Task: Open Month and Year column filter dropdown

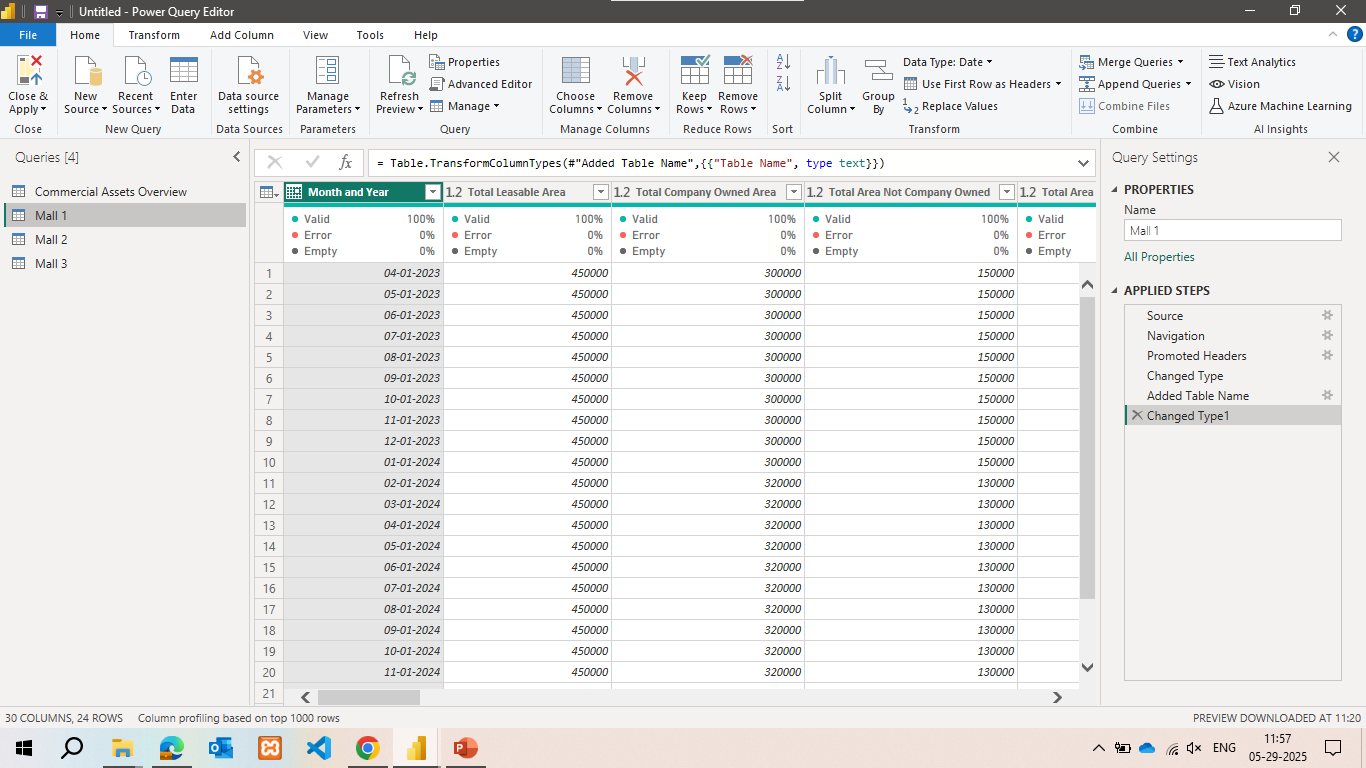Action: [x=432, y=192]
